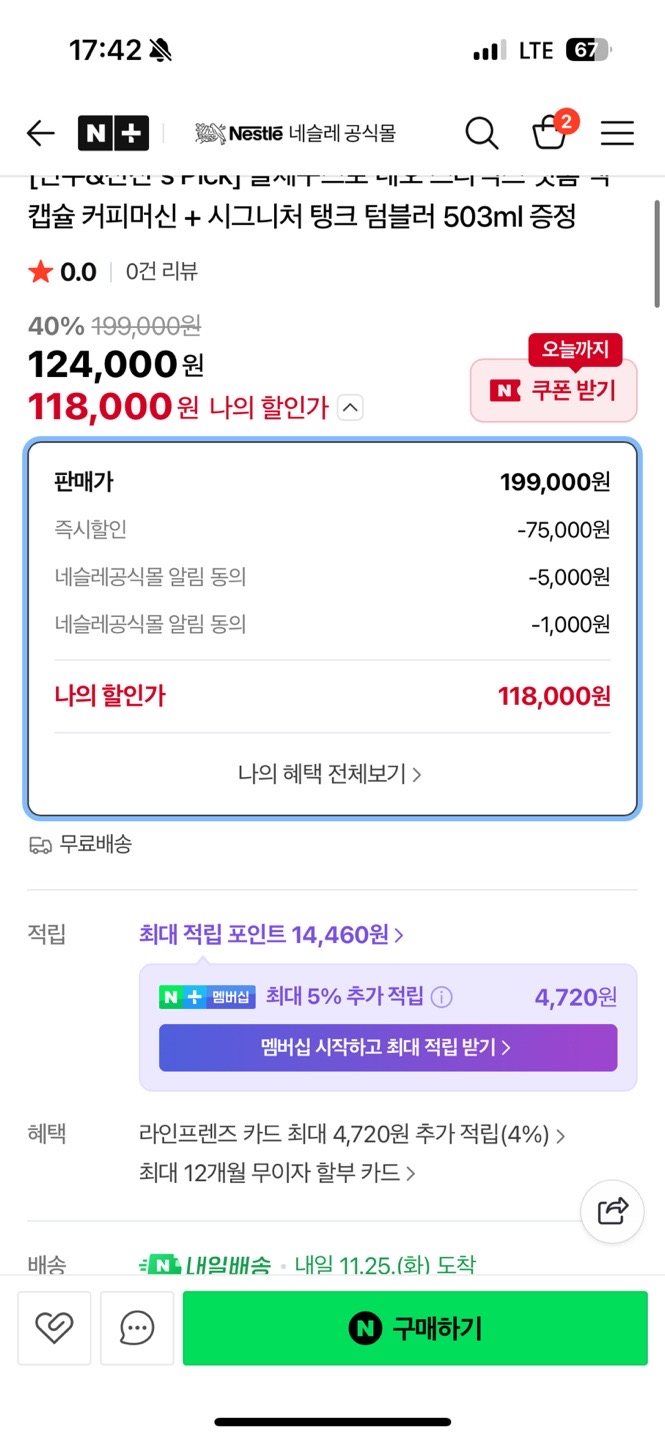Open the chat inquiry icon
Image resolution: width=665 pixels, height=1440 pixels.
click(137, 1328)
